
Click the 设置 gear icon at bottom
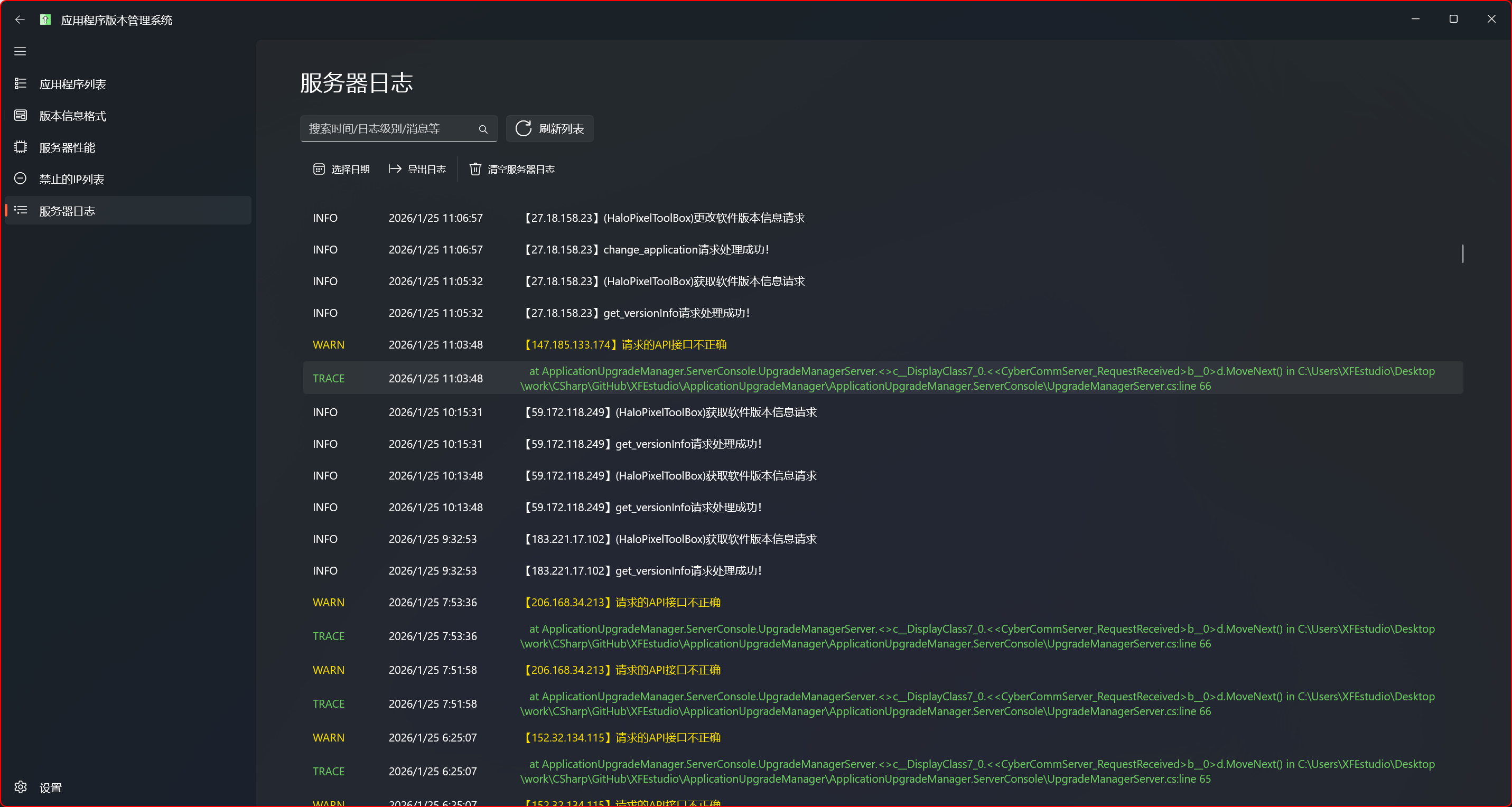tap(20, 787)
